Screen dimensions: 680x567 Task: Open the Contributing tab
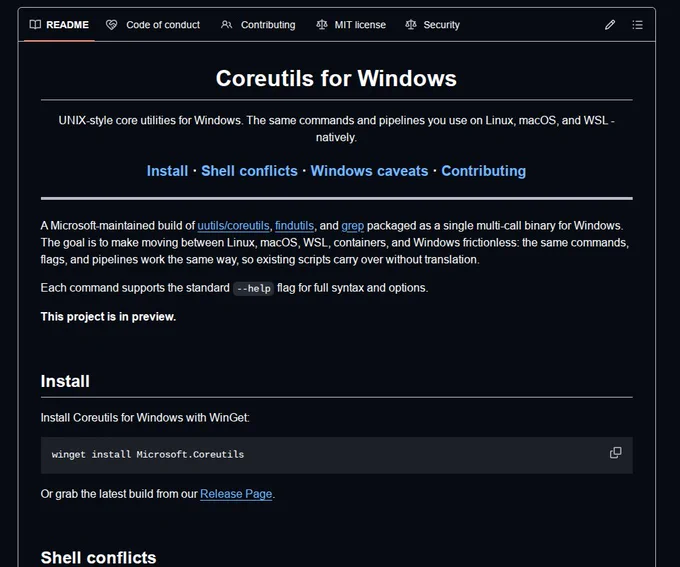coord(258,25)
